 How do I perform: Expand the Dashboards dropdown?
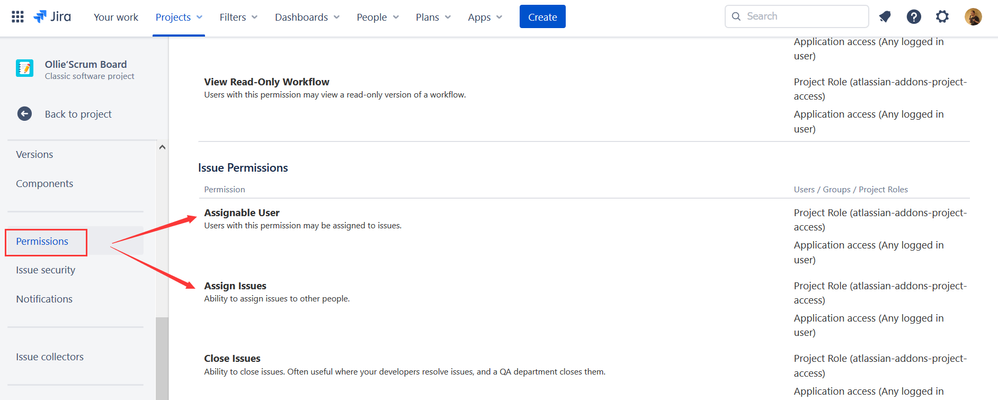(x=307, y=17)
